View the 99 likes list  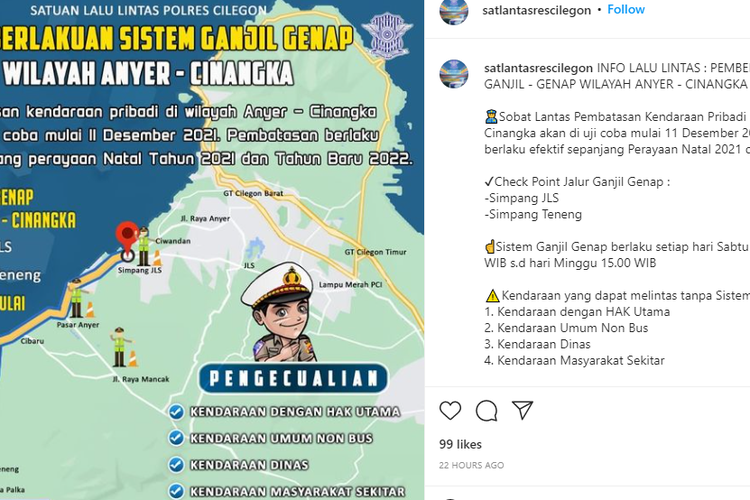click(x=460, y=444)
